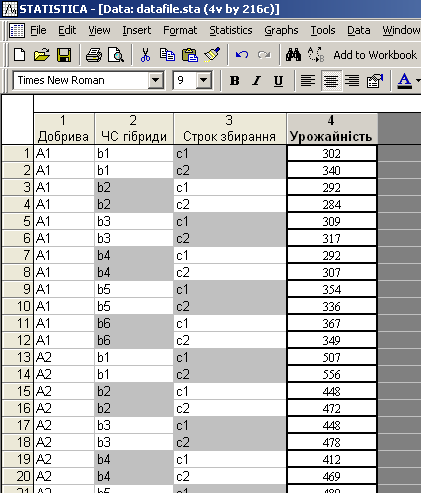
Task: Select row header 1
Action: click(17, 153)
